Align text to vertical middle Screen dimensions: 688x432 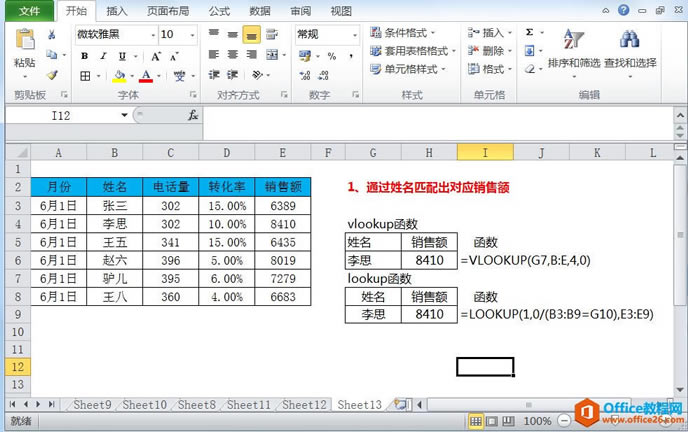tap(233, 34)
